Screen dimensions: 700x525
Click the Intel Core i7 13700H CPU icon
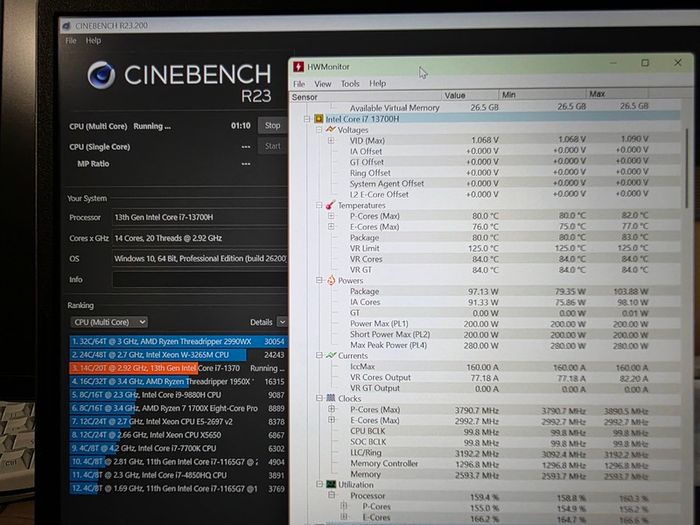tap(319, 119)
